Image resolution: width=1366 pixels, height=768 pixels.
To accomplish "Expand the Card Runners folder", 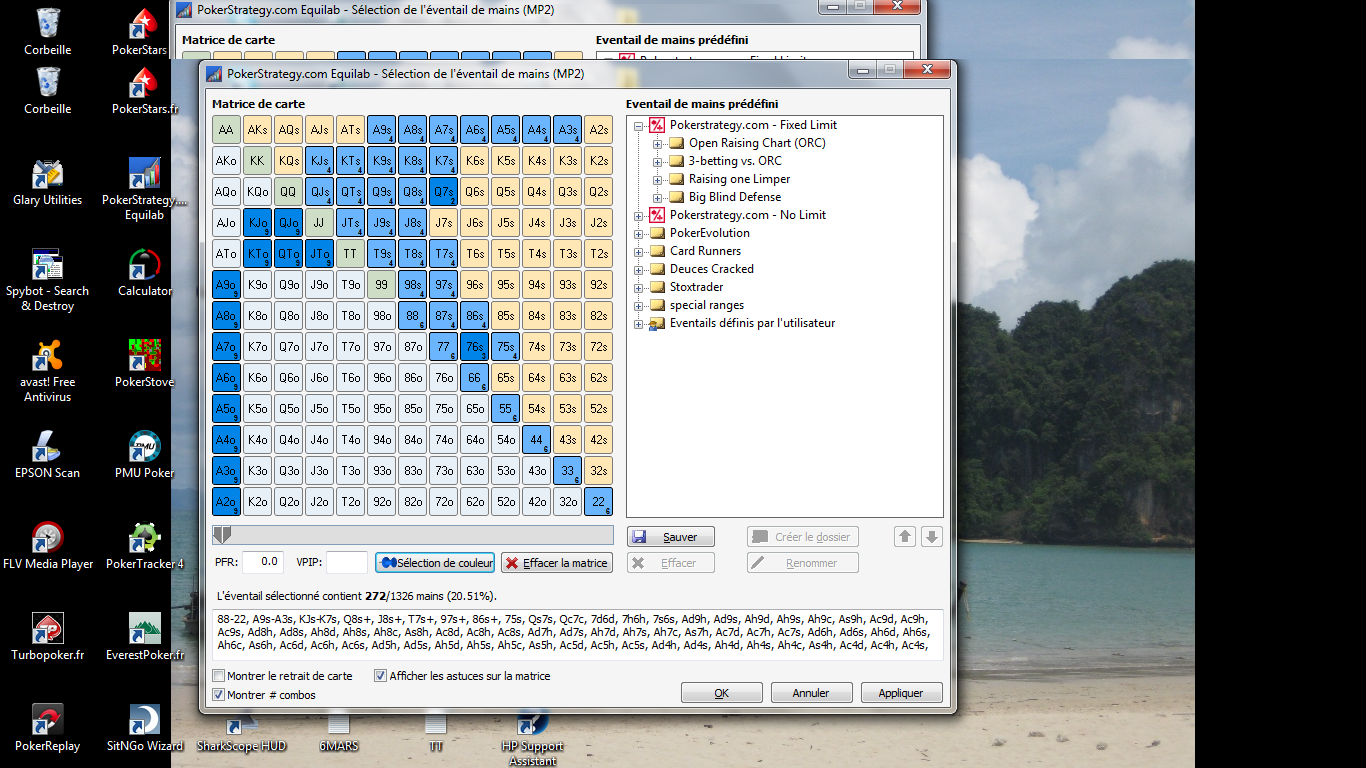I will tap(639, 251).
